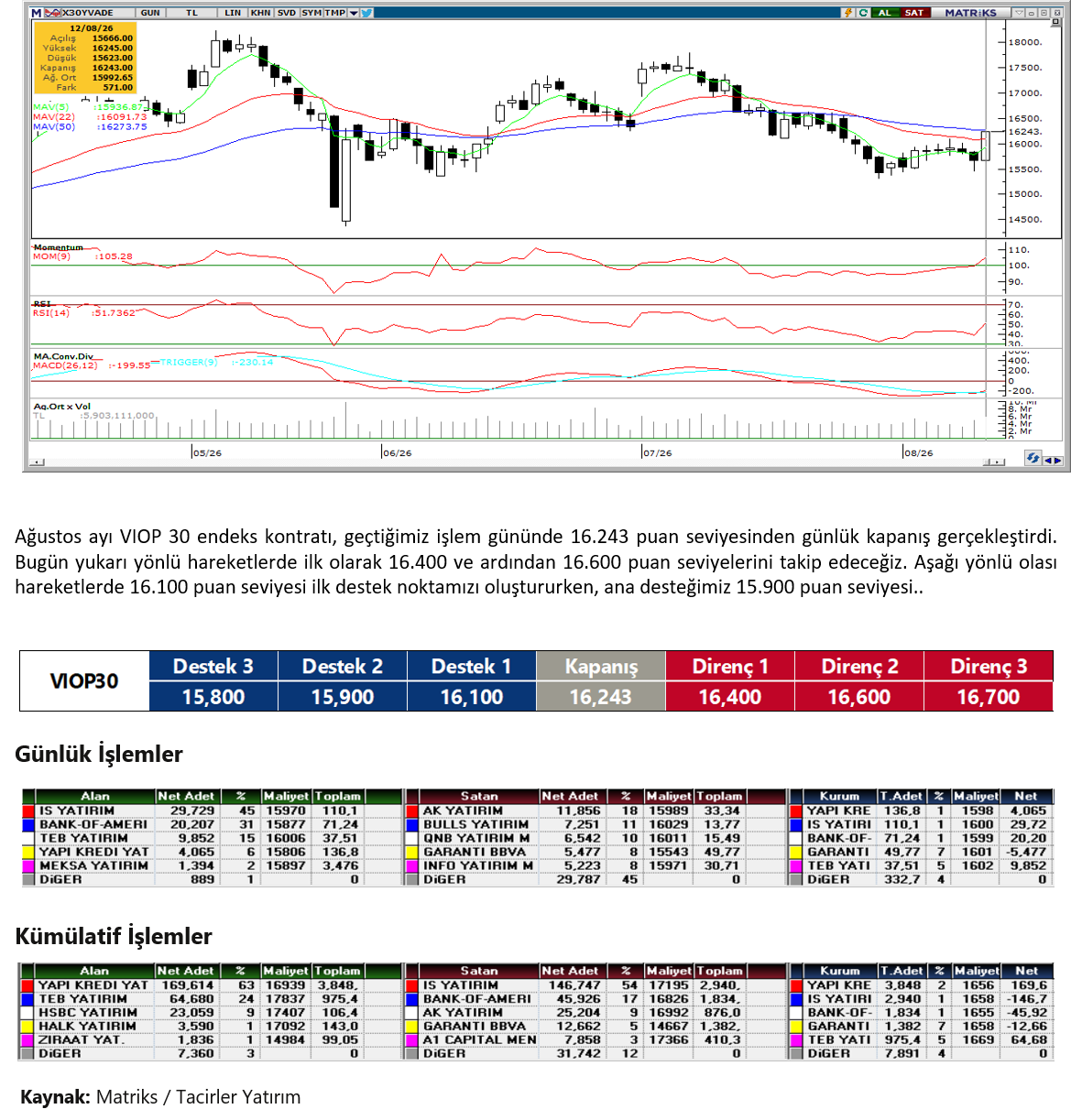Viewport: 1071px width, 1120px height.
Task: Select the MAV(5) indicator label
Action: [x=51, y=107]
